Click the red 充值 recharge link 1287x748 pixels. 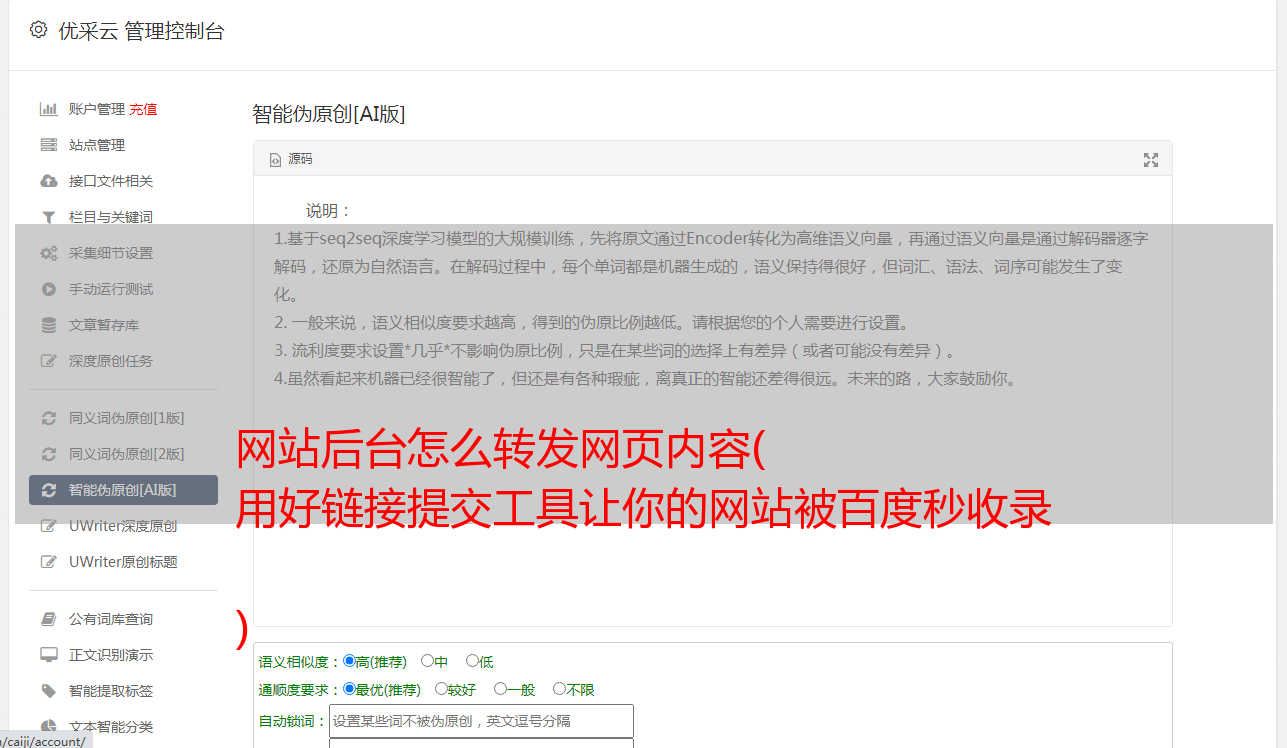[143, 109]
